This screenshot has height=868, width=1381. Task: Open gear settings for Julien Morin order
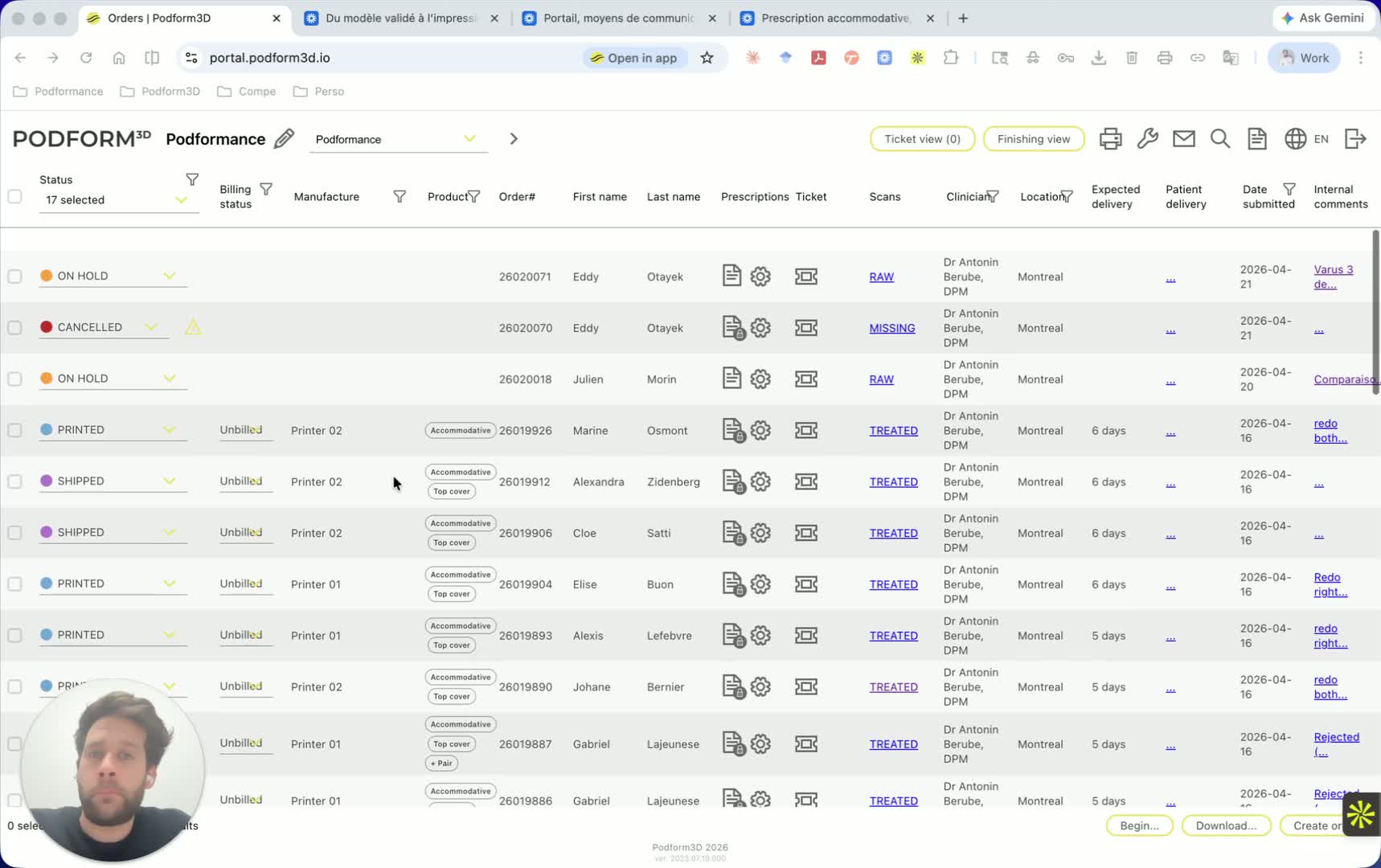(760, 379)
